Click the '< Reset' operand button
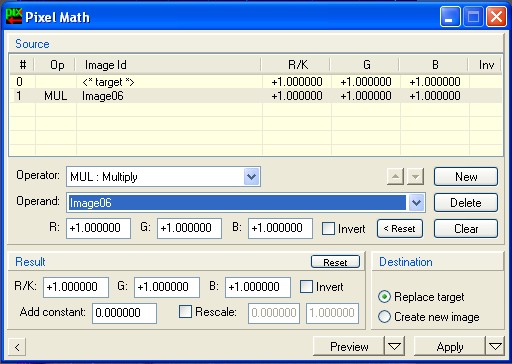This screenshot has width=512, height=364. coord(400,229)
